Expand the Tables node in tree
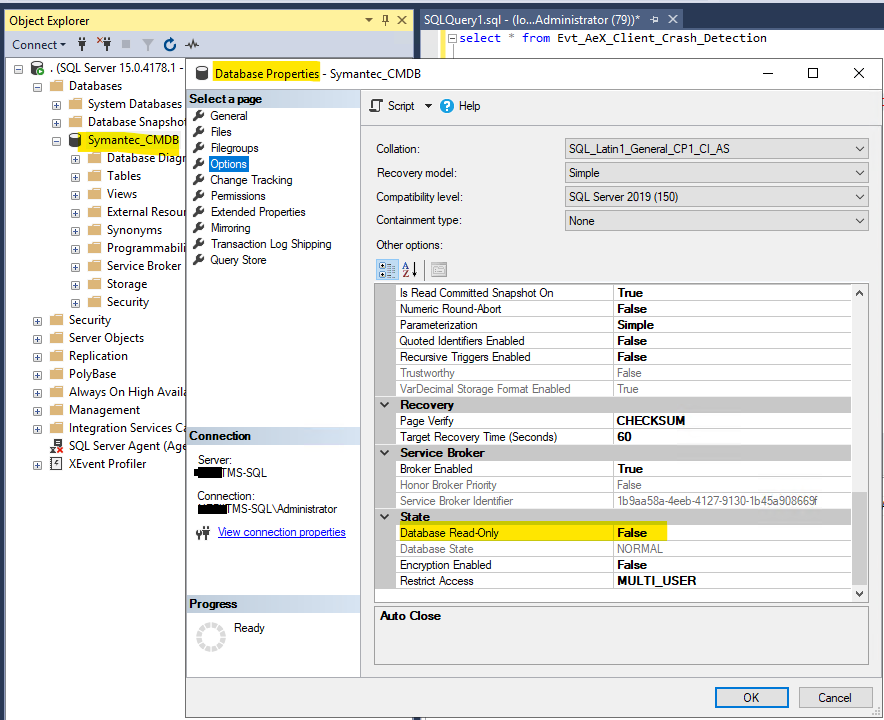Screen dimensions: 884x720 [77, 176]
